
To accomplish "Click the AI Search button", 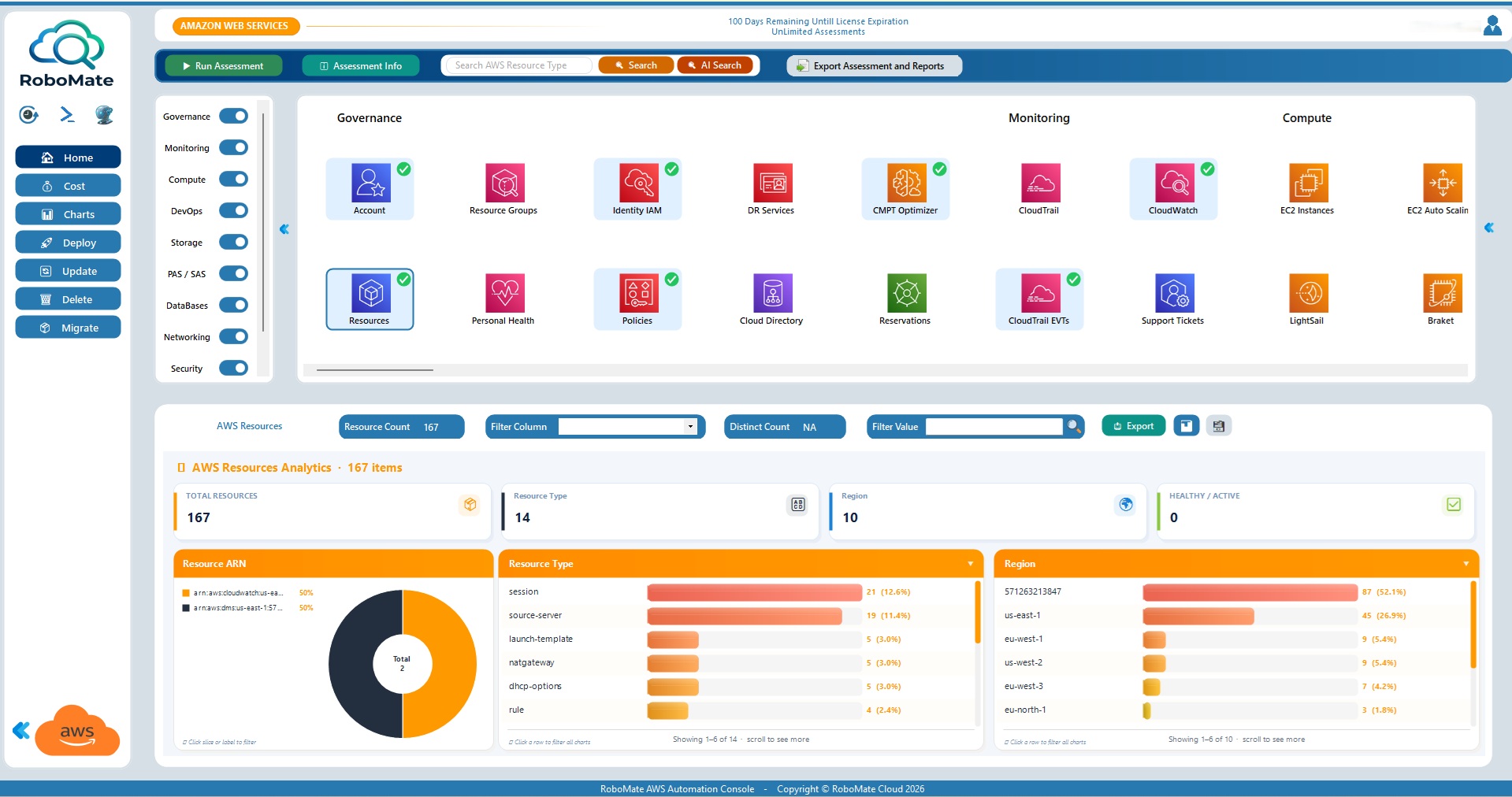I will pos(715,65).
